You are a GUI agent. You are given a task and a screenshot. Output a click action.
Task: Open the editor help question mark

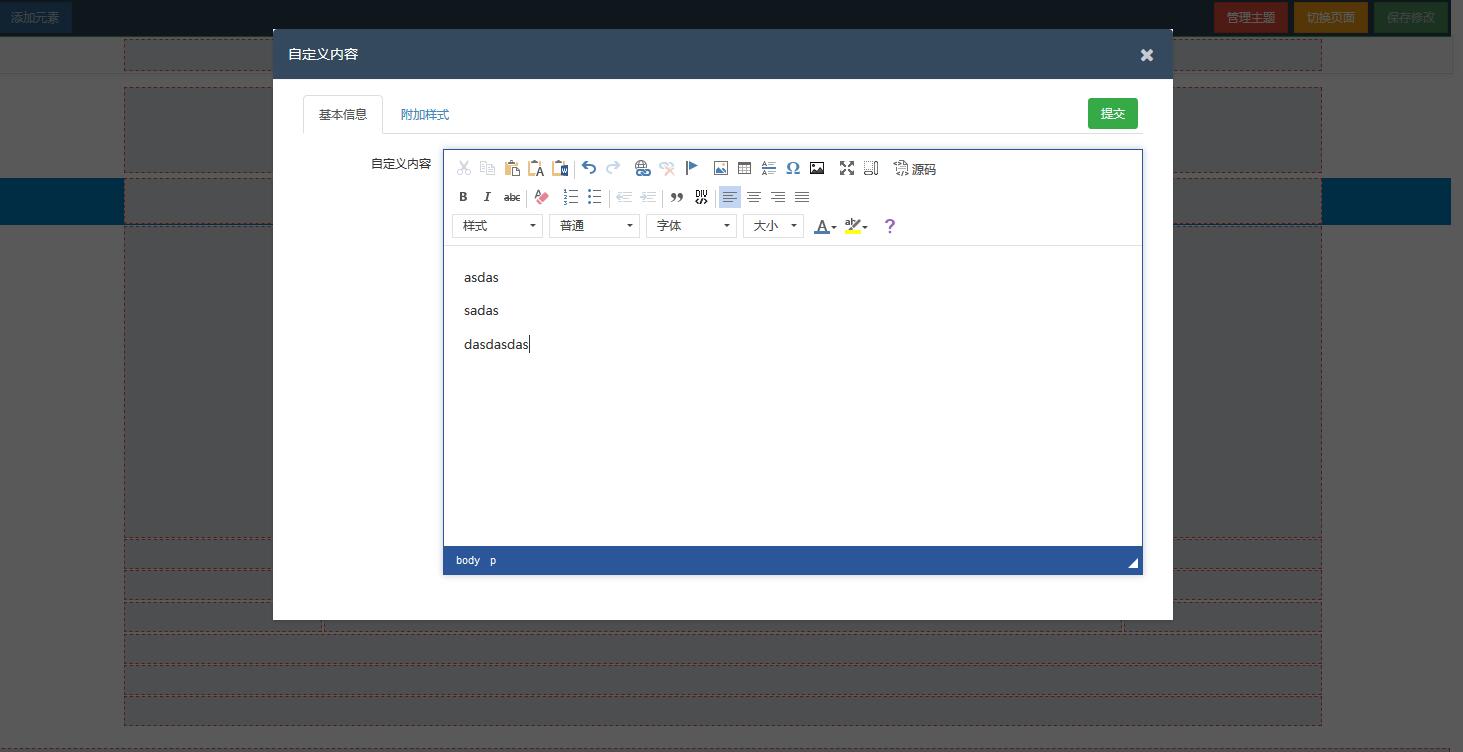[890, 226]
